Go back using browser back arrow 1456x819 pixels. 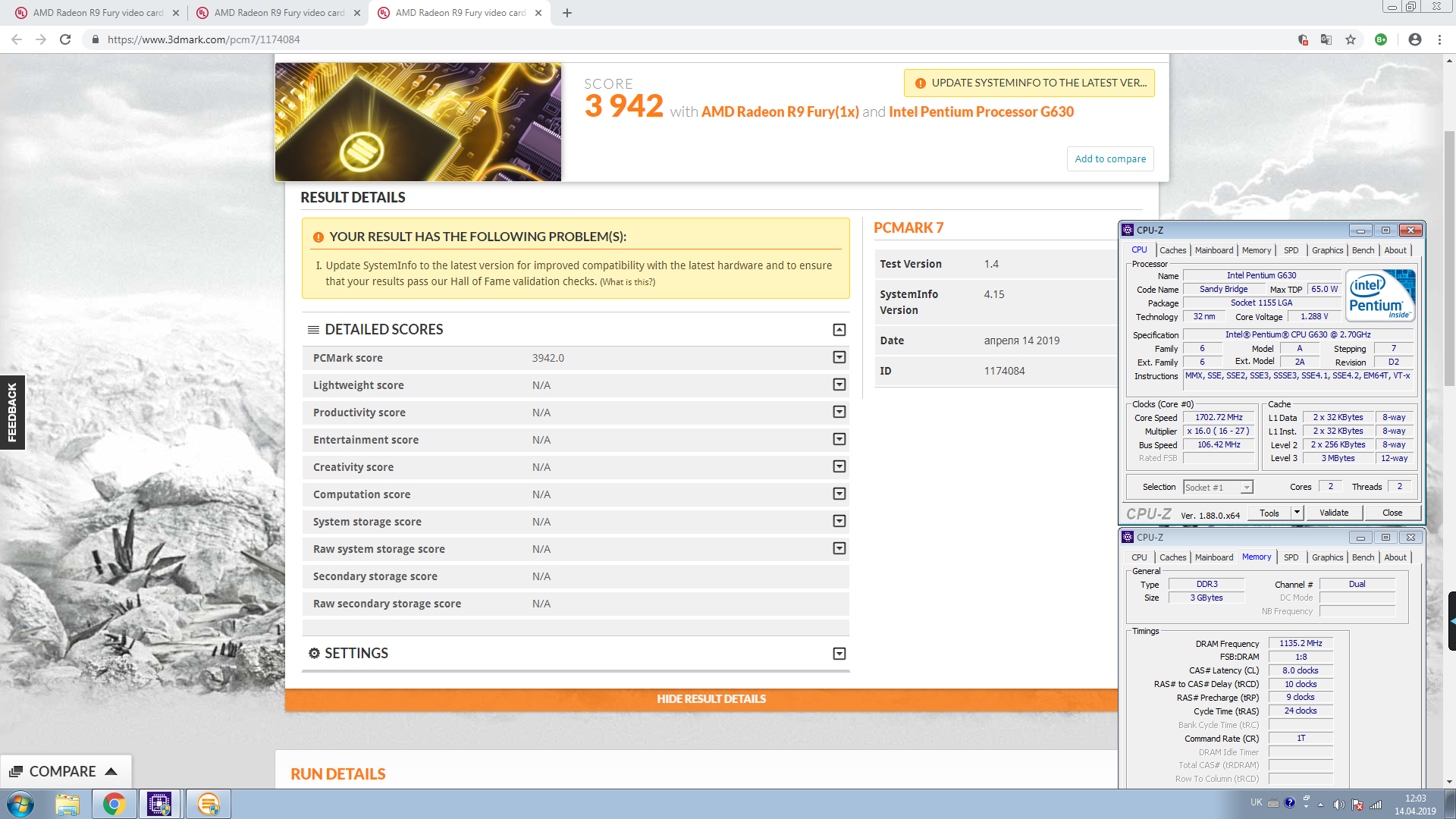point(17,39)
